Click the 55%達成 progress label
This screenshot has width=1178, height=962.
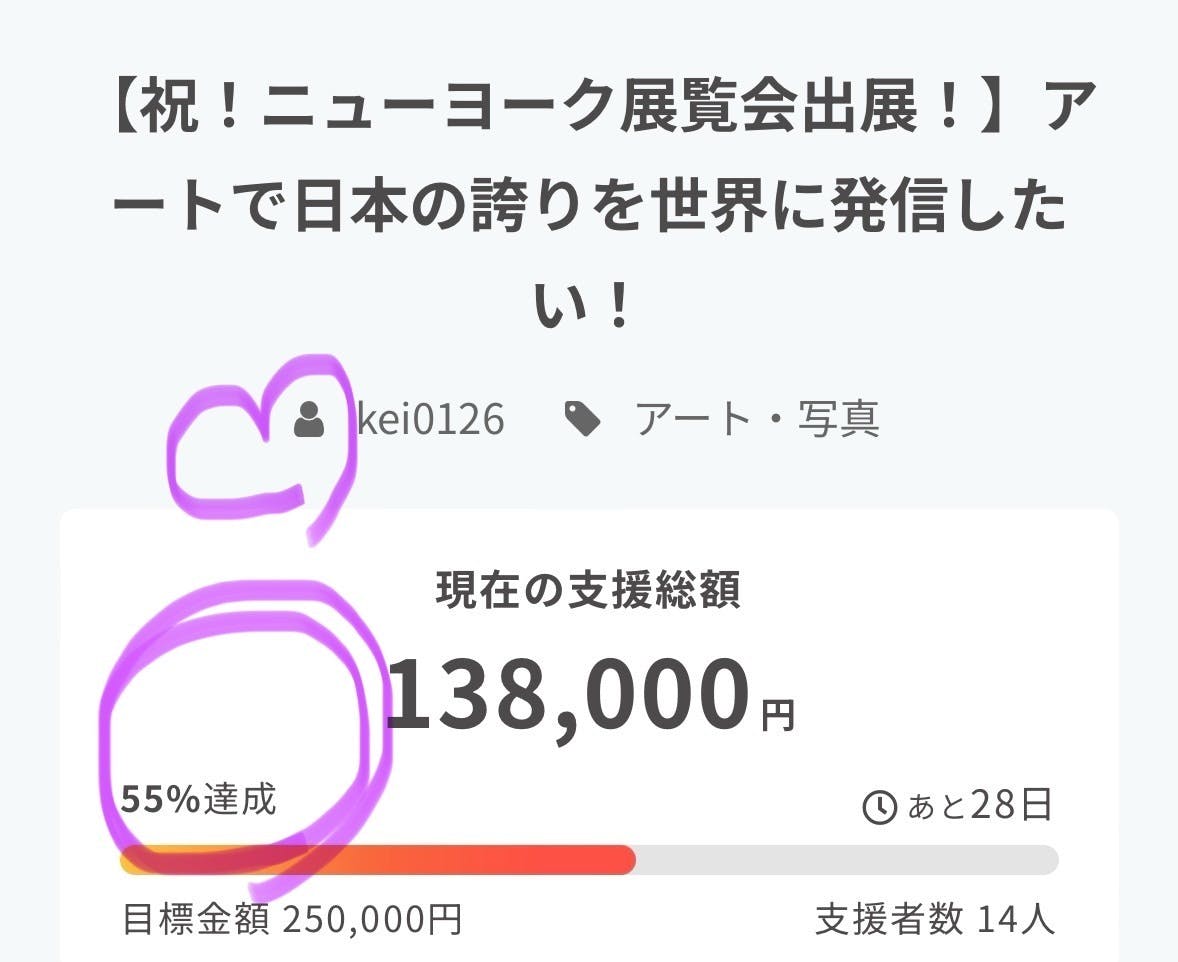tap(198, 800)
